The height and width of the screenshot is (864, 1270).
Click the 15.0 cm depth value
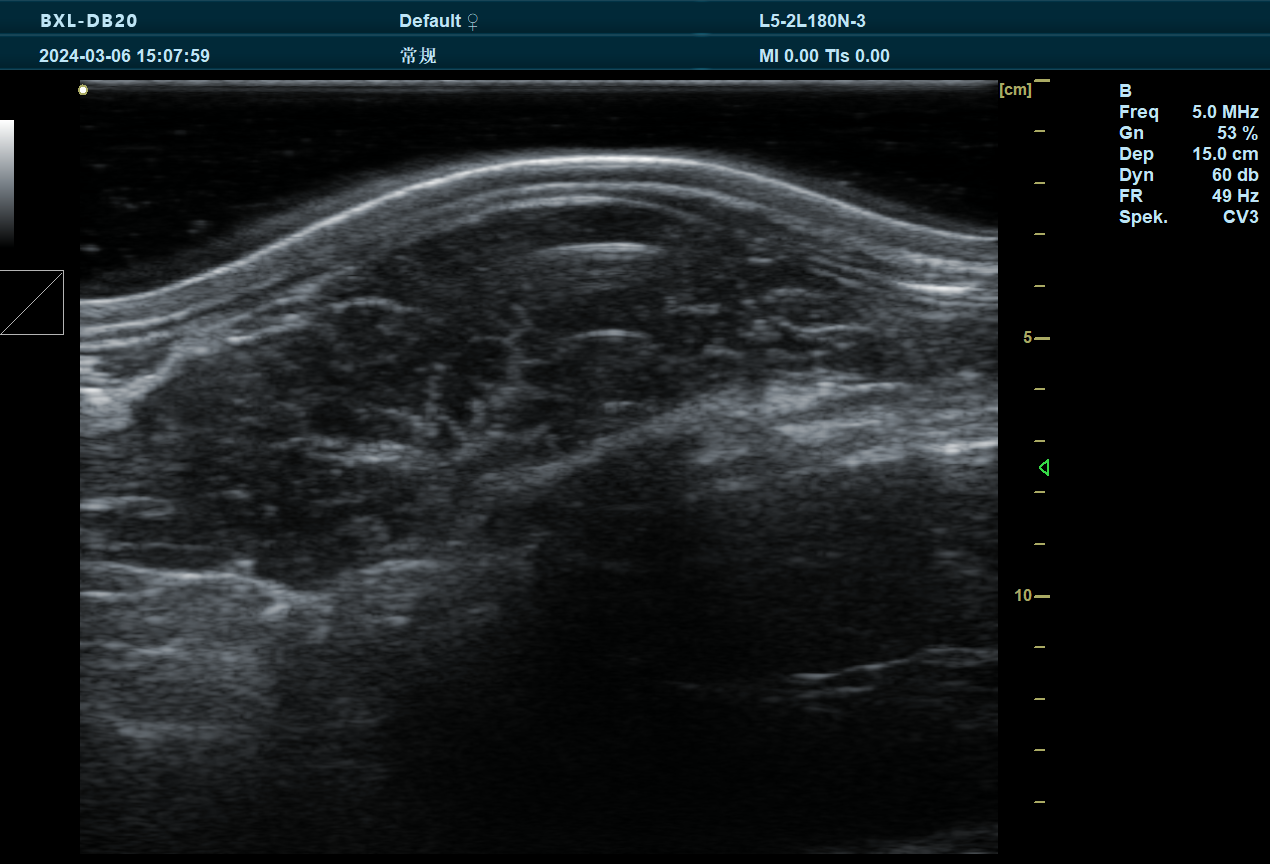[1225, 154]
